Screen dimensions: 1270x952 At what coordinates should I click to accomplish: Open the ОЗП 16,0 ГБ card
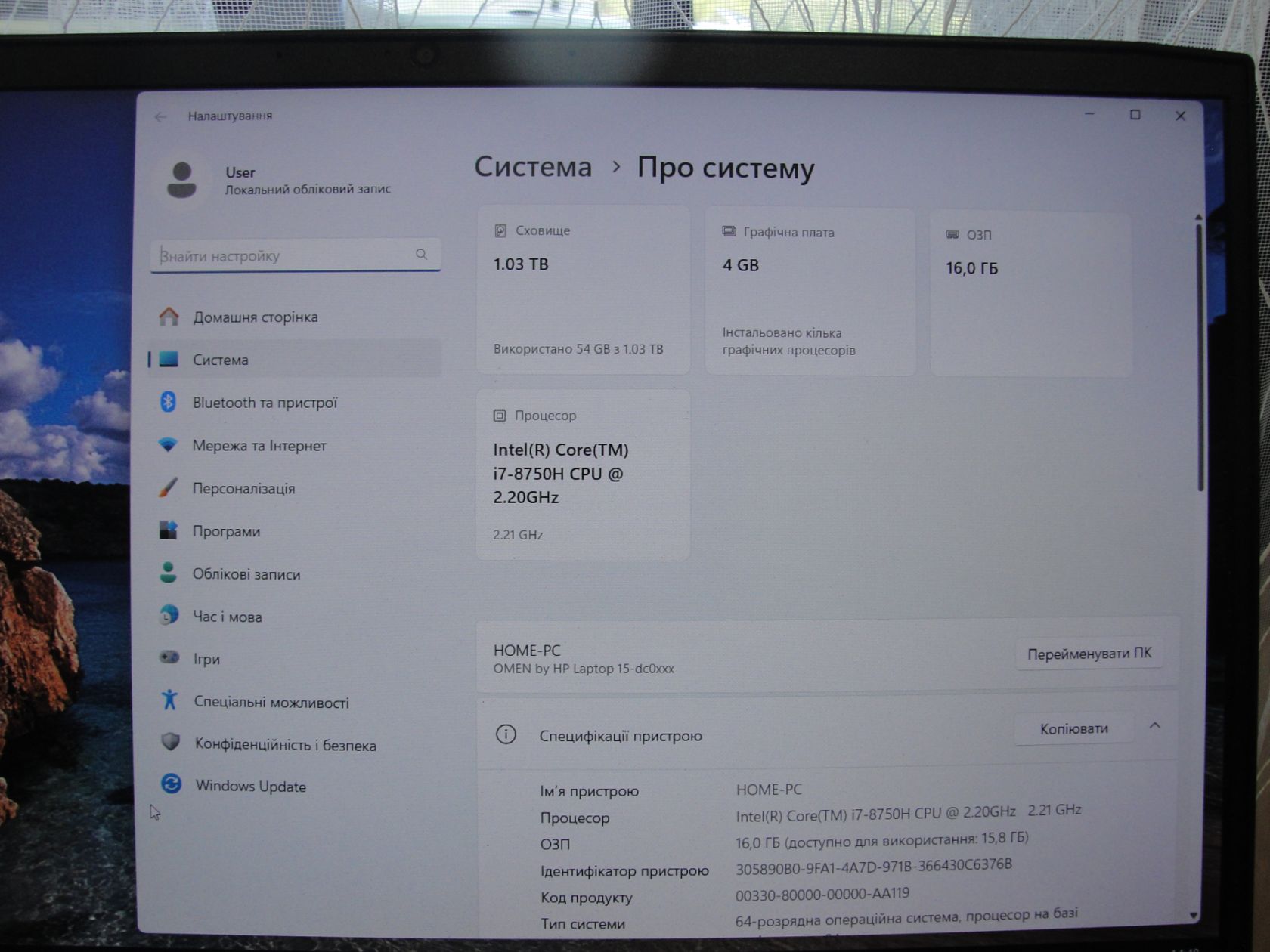click(1030, 294)
